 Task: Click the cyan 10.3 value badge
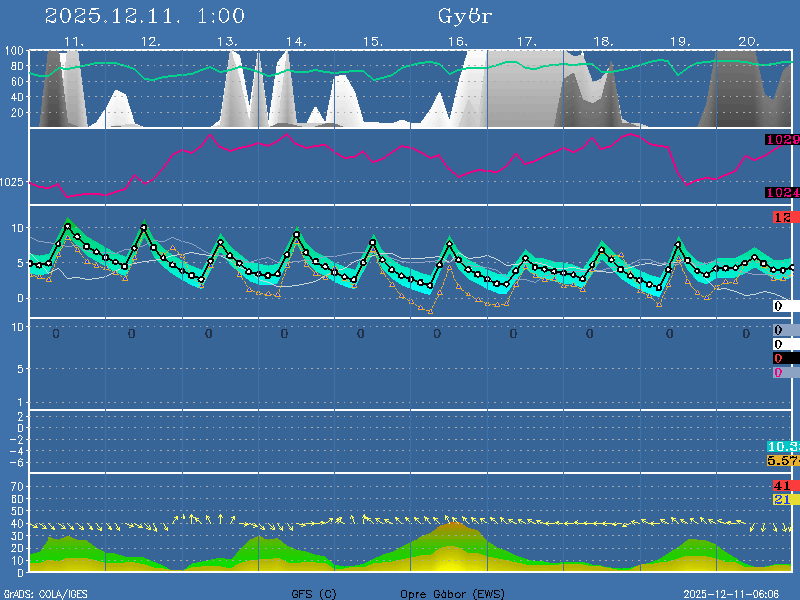782,446
